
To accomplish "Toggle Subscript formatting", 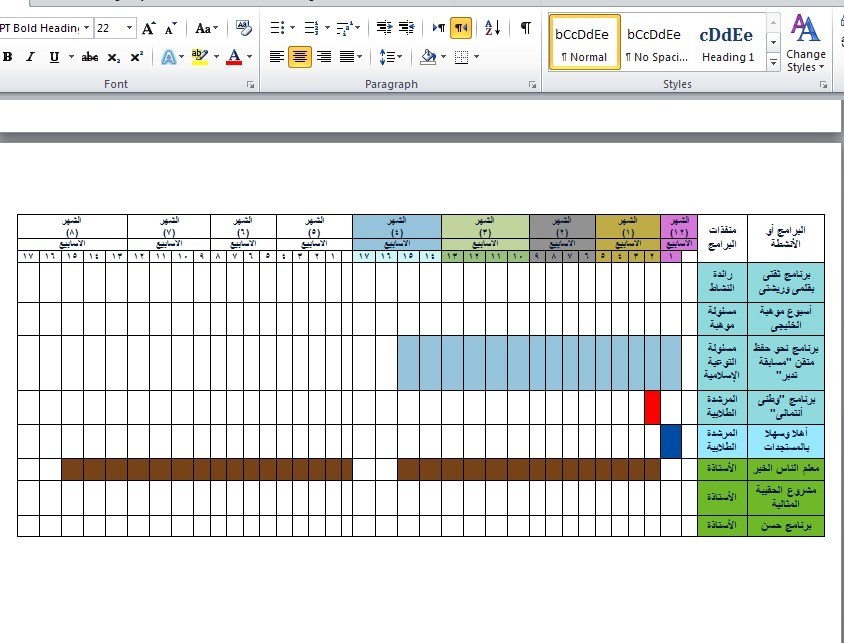I will pyautogui.click(x=114, y=56).
